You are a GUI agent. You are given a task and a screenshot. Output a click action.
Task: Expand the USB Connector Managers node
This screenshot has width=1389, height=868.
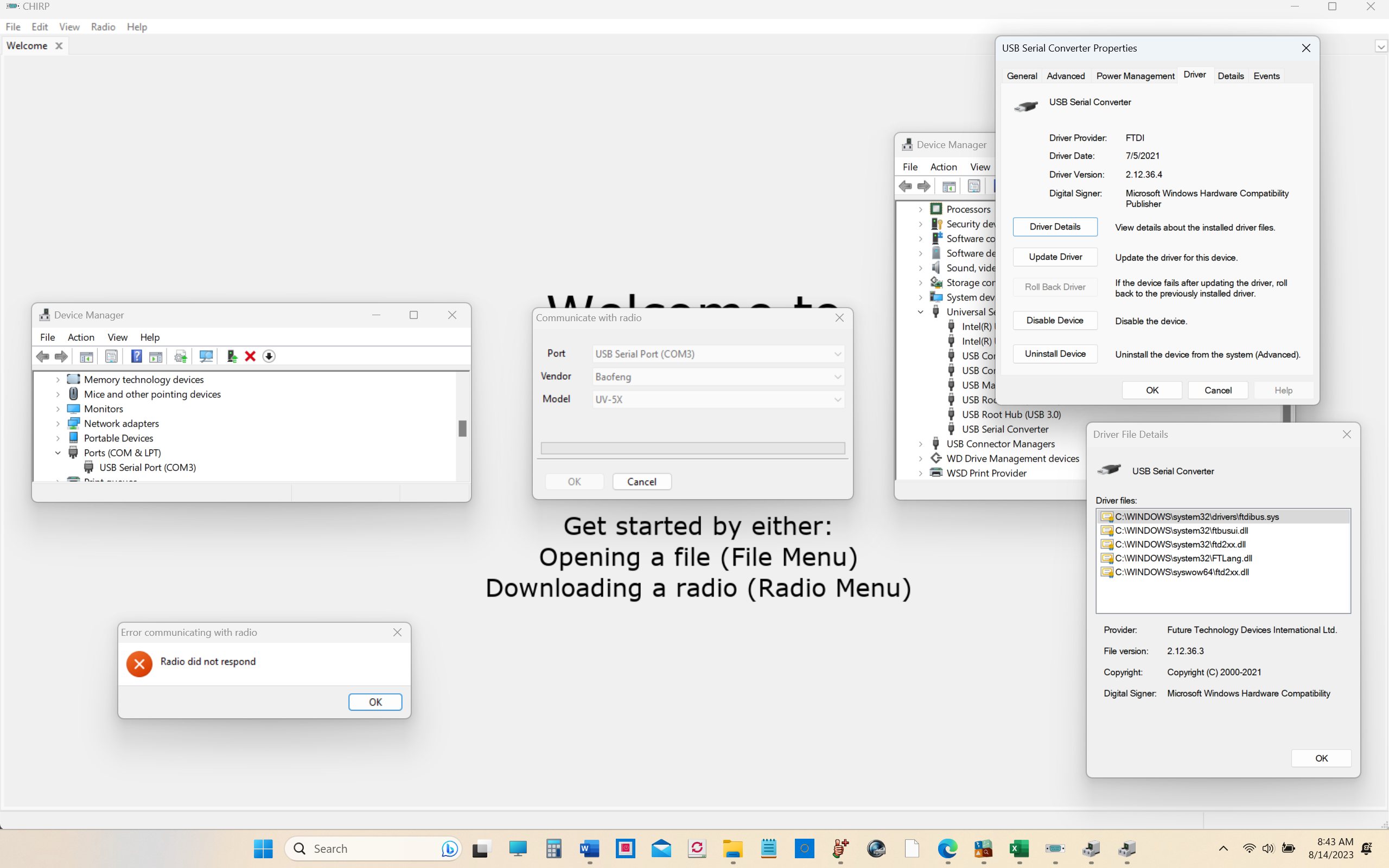click(921, 444)
